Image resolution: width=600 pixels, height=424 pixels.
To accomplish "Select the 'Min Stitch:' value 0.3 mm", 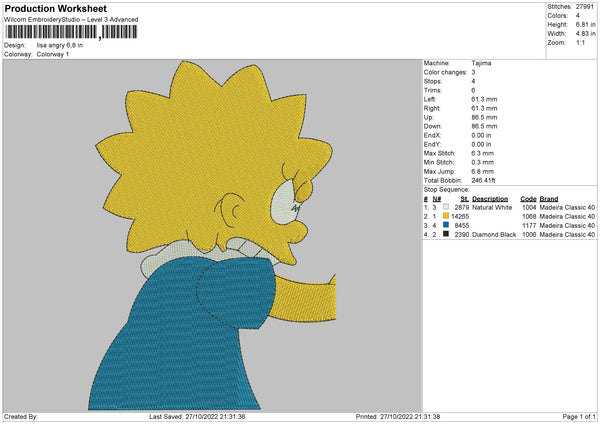I will point(483,162).
